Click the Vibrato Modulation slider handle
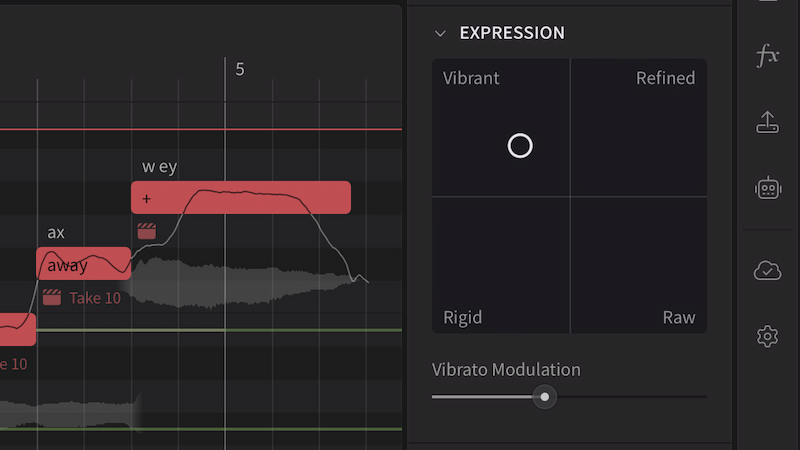 click(x=544, y=397)
